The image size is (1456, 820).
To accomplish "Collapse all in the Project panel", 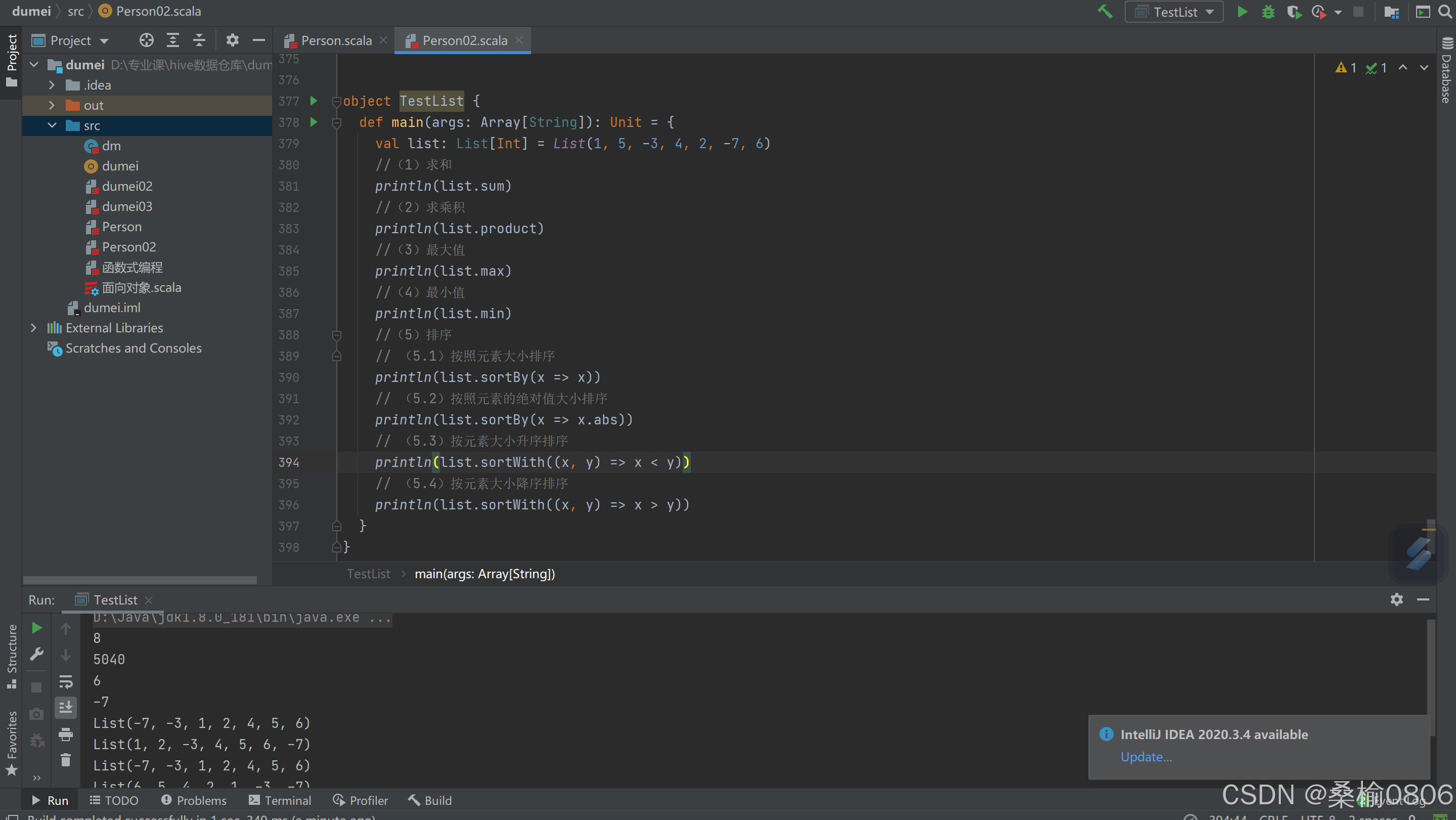I will [199, 40].
